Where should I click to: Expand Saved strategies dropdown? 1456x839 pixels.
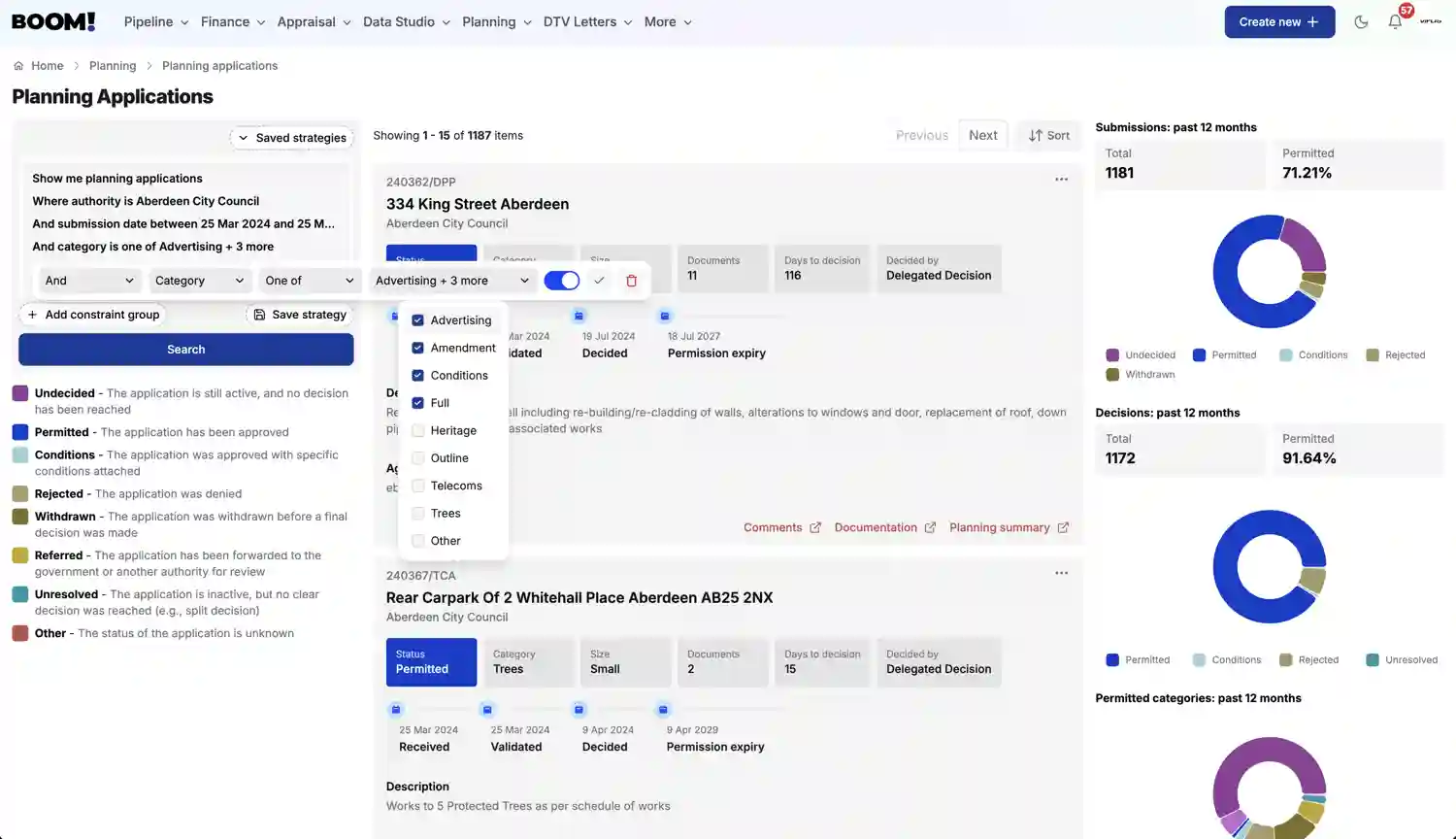click(x=291, y=138)
